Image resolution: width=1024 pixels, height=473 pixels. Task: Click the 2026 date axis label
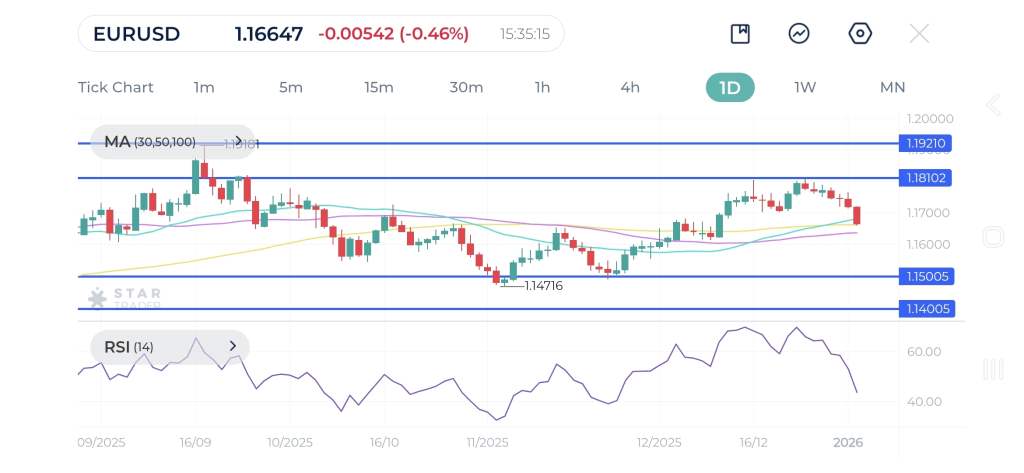[x=848, y=442]
